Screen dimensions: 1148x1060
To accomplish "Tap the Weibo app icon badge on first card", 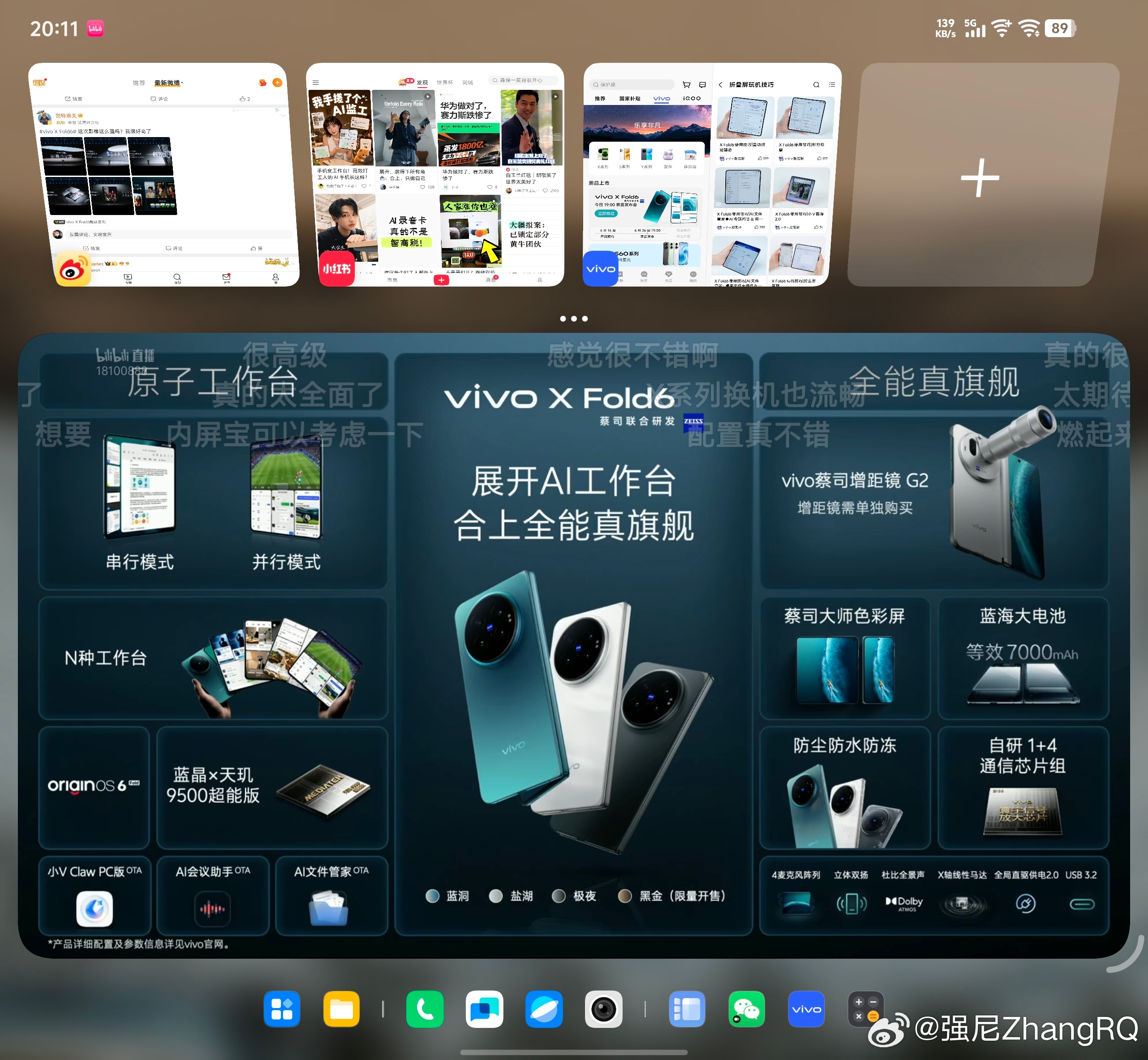I will click(73, 269).
